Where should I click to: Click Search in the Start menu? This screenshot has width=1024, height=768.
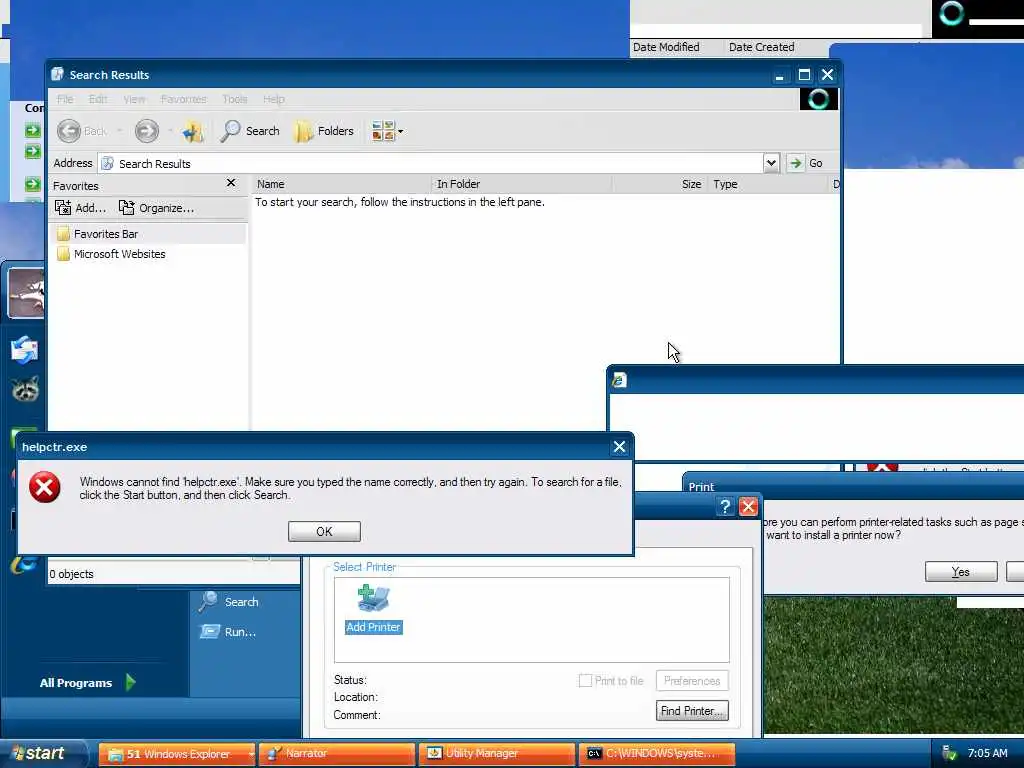(229, 601)
